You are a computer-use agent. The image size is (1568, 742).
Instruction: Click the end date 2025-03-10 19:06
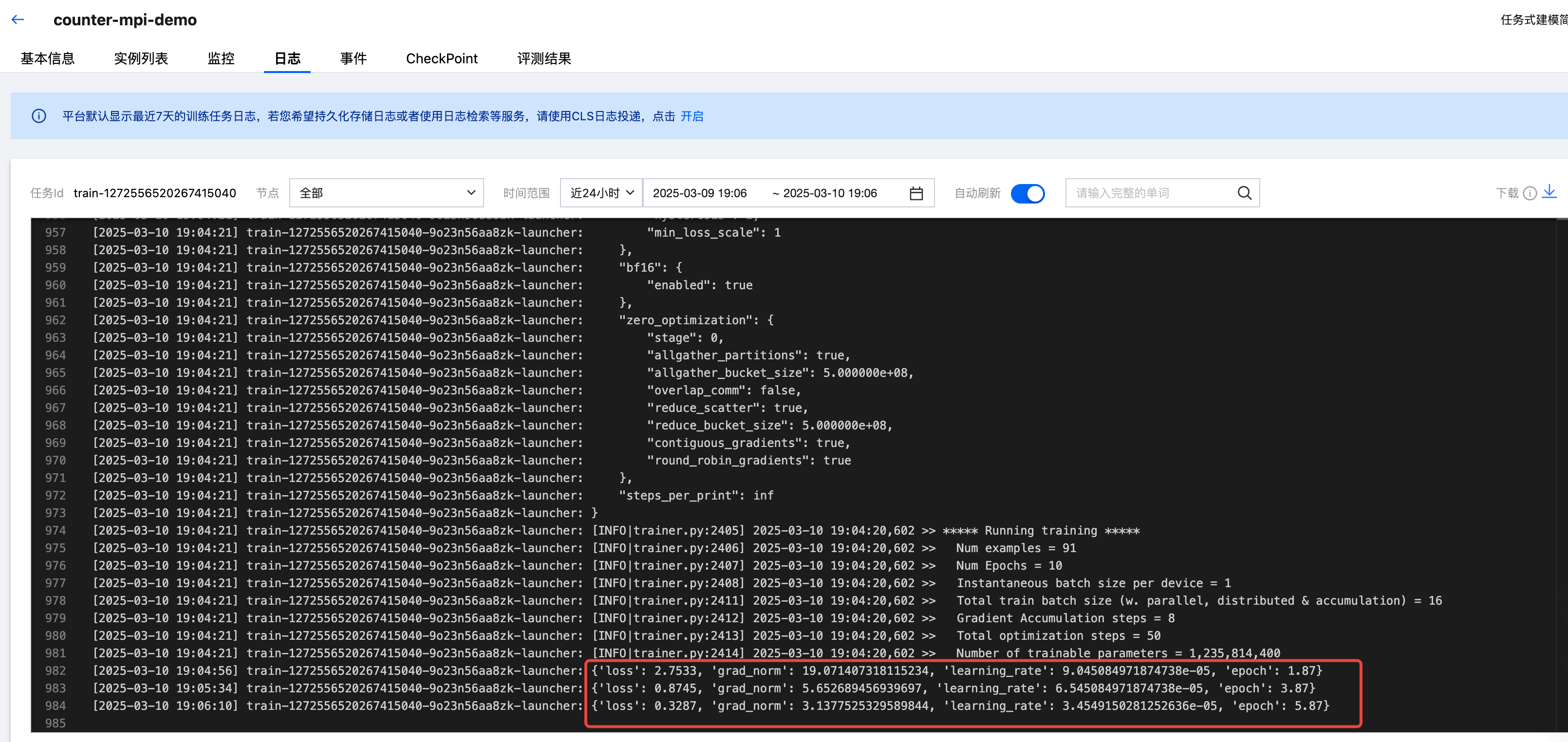click(830, 193)
